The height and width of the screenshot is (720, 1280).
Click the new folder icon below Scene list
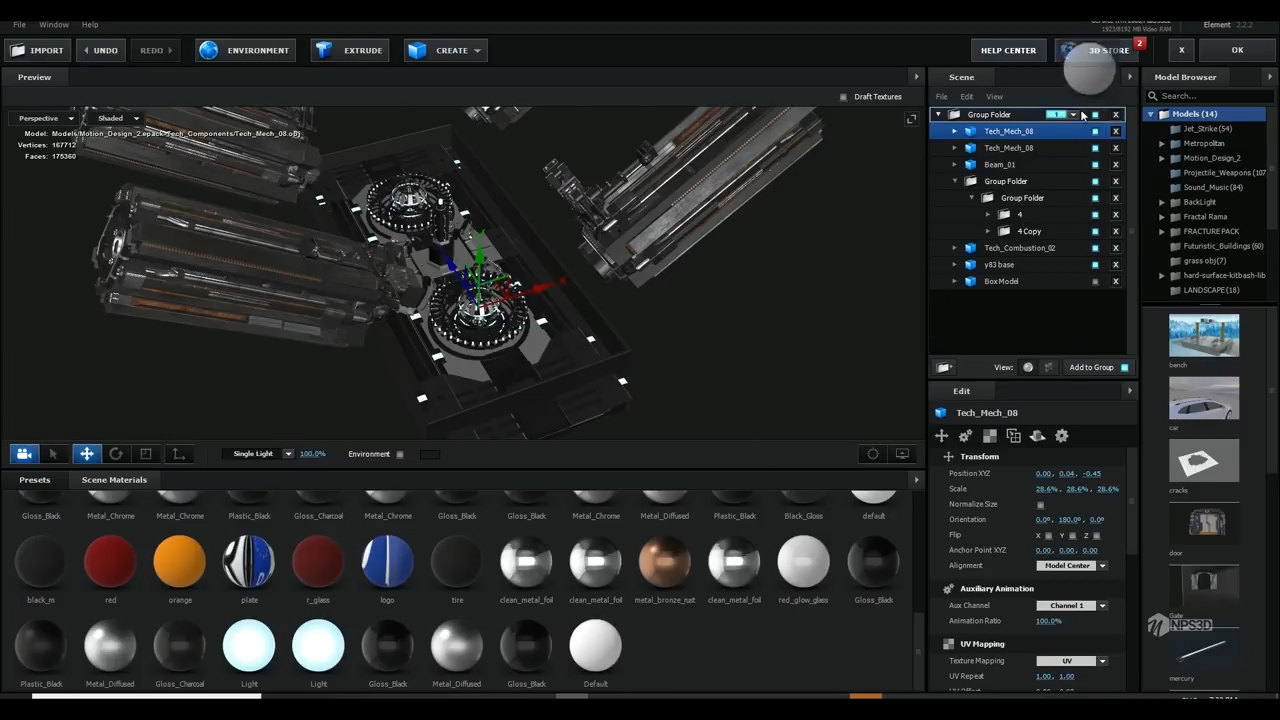943,367
